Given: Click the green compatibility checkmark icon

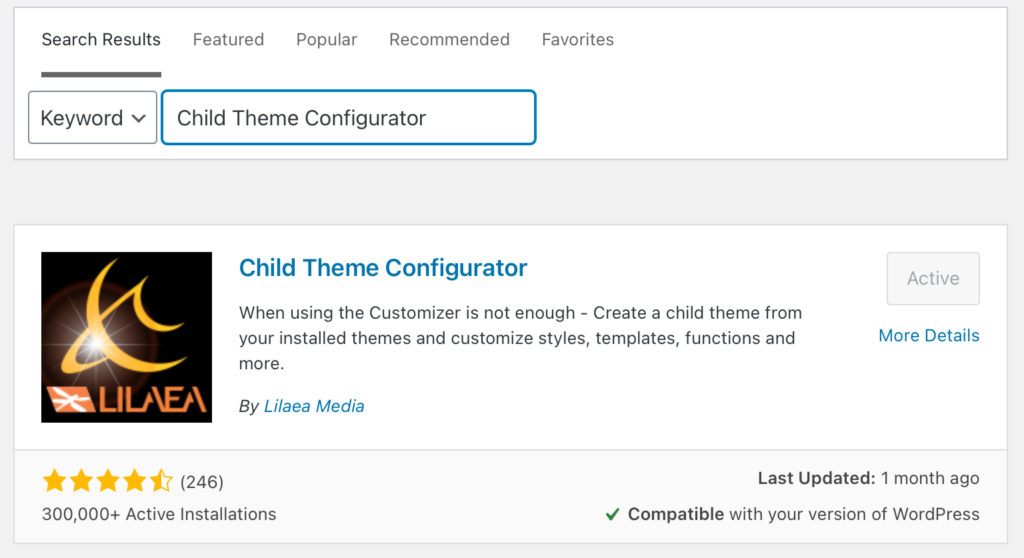Looking at the screenshot, I should coord(612,515).
